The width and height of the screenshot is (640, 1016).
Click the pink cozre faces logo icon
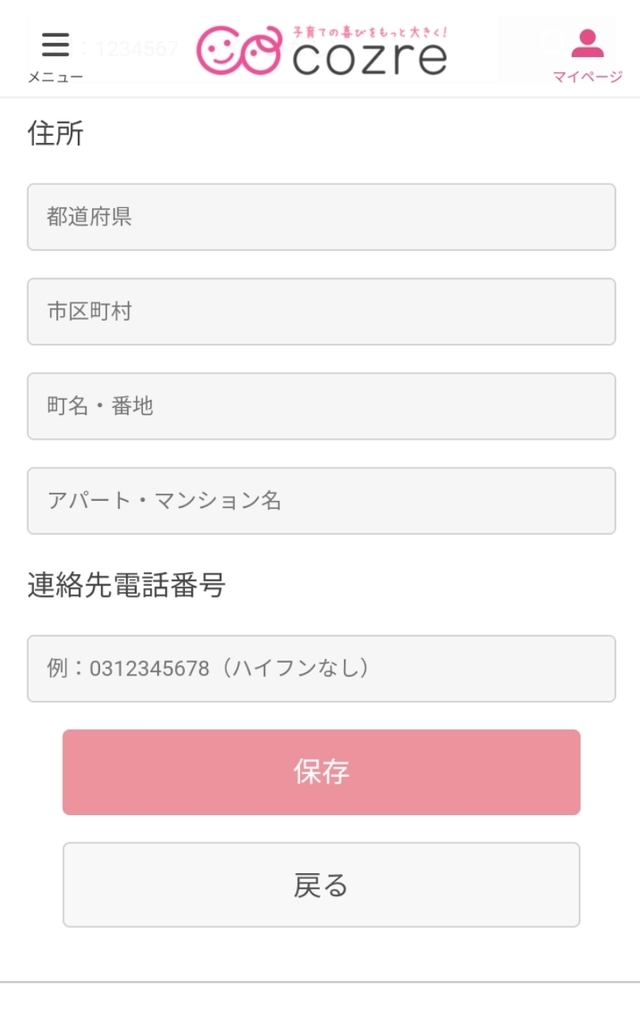point(238,51)
